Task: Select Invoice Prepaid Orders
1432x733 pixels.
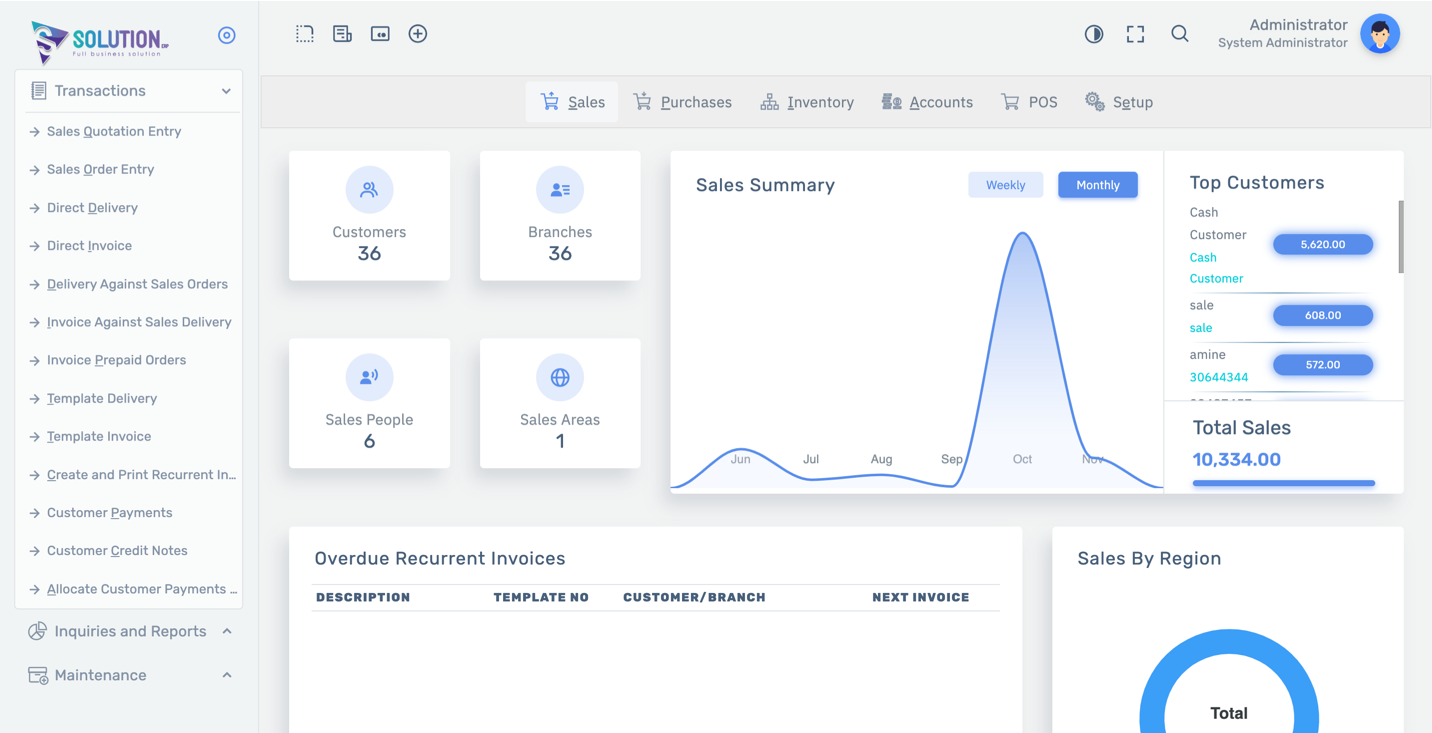Action: [x=116, y=360]
